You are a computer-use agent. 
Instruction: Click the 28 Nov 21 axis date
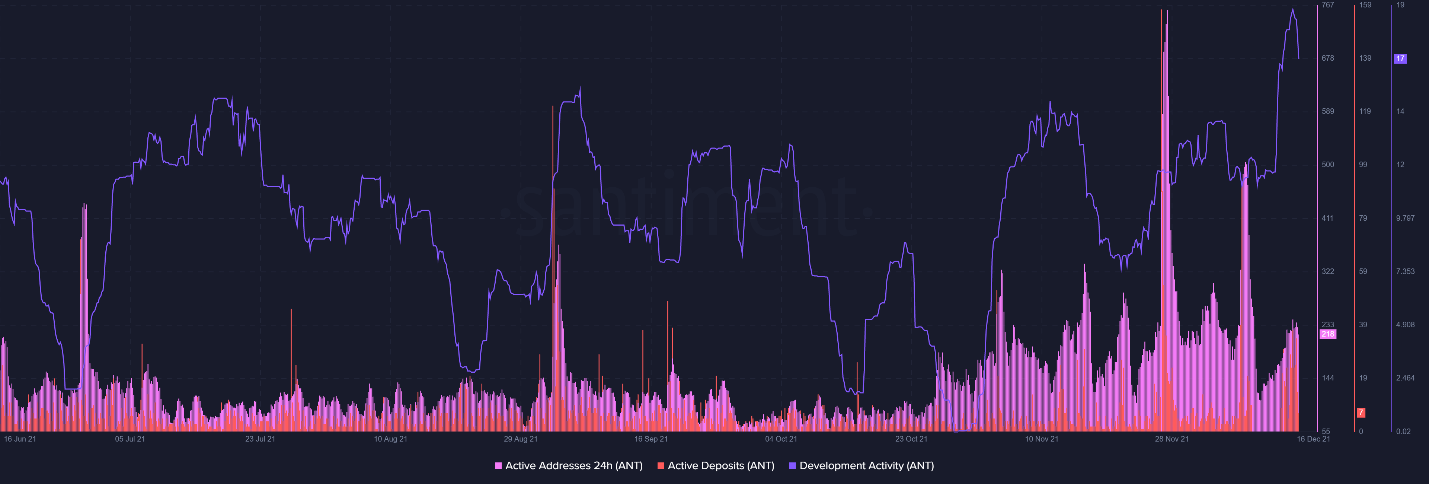1172,438
